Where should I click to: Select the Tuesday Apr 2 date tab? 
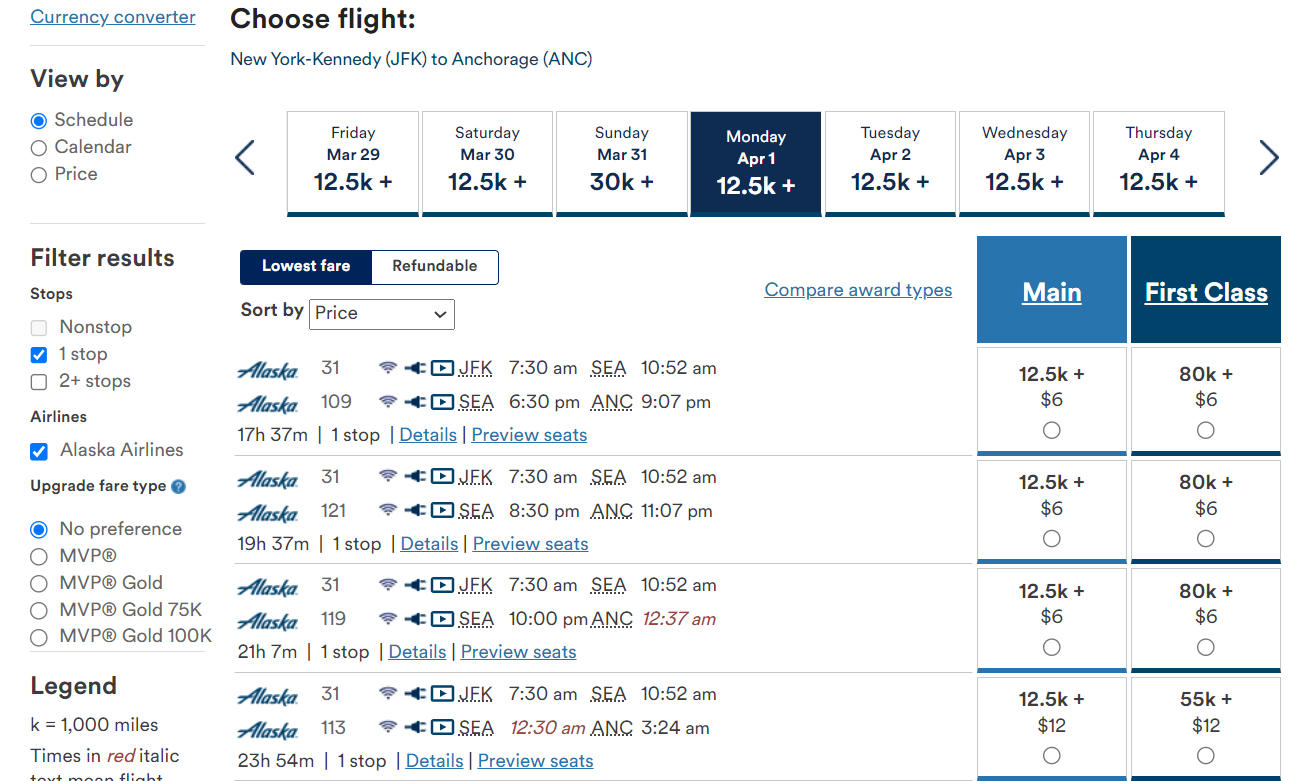(890, 163)
